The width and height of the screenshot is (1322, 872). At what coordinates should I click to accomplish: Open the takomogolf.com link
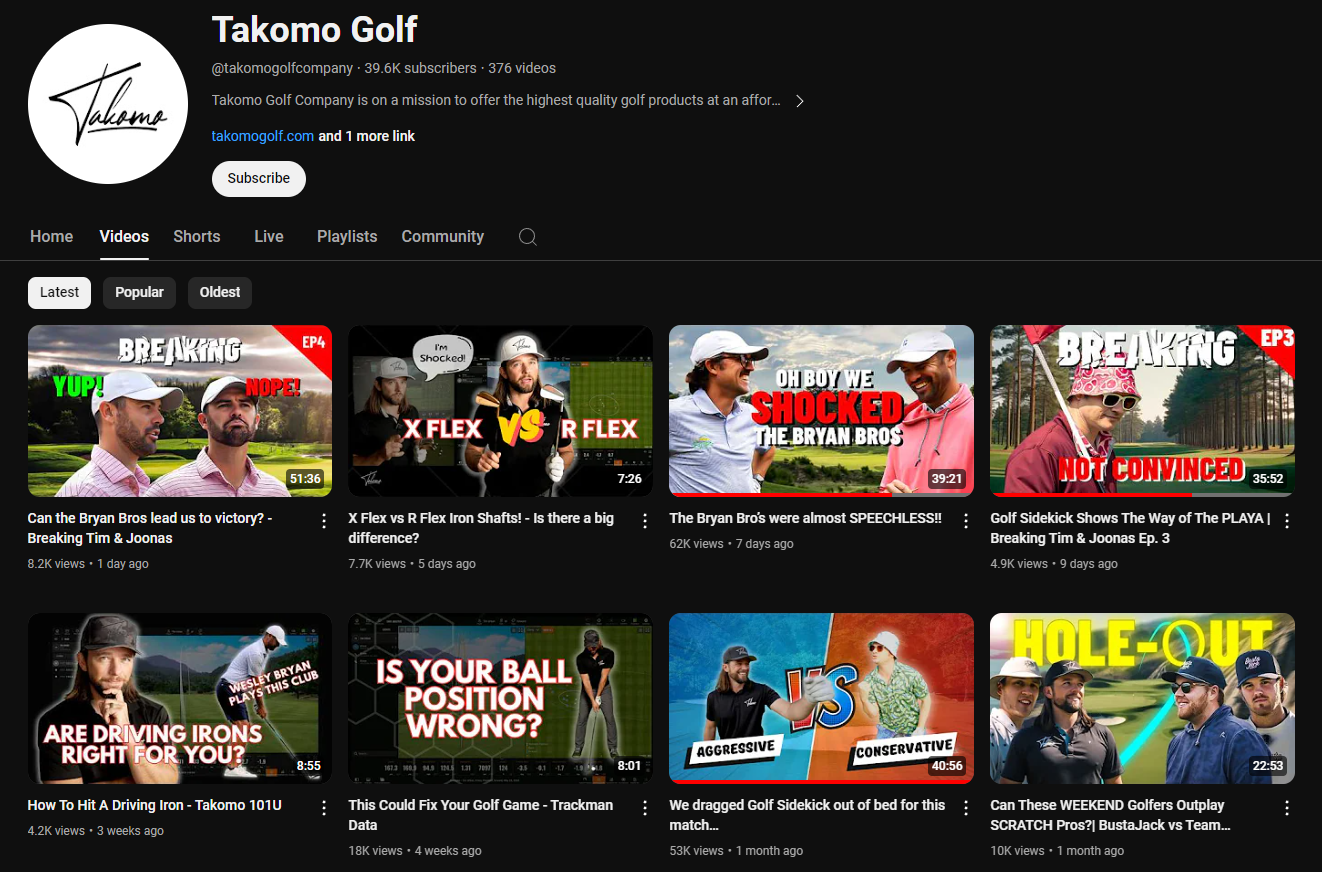point(262,135)
